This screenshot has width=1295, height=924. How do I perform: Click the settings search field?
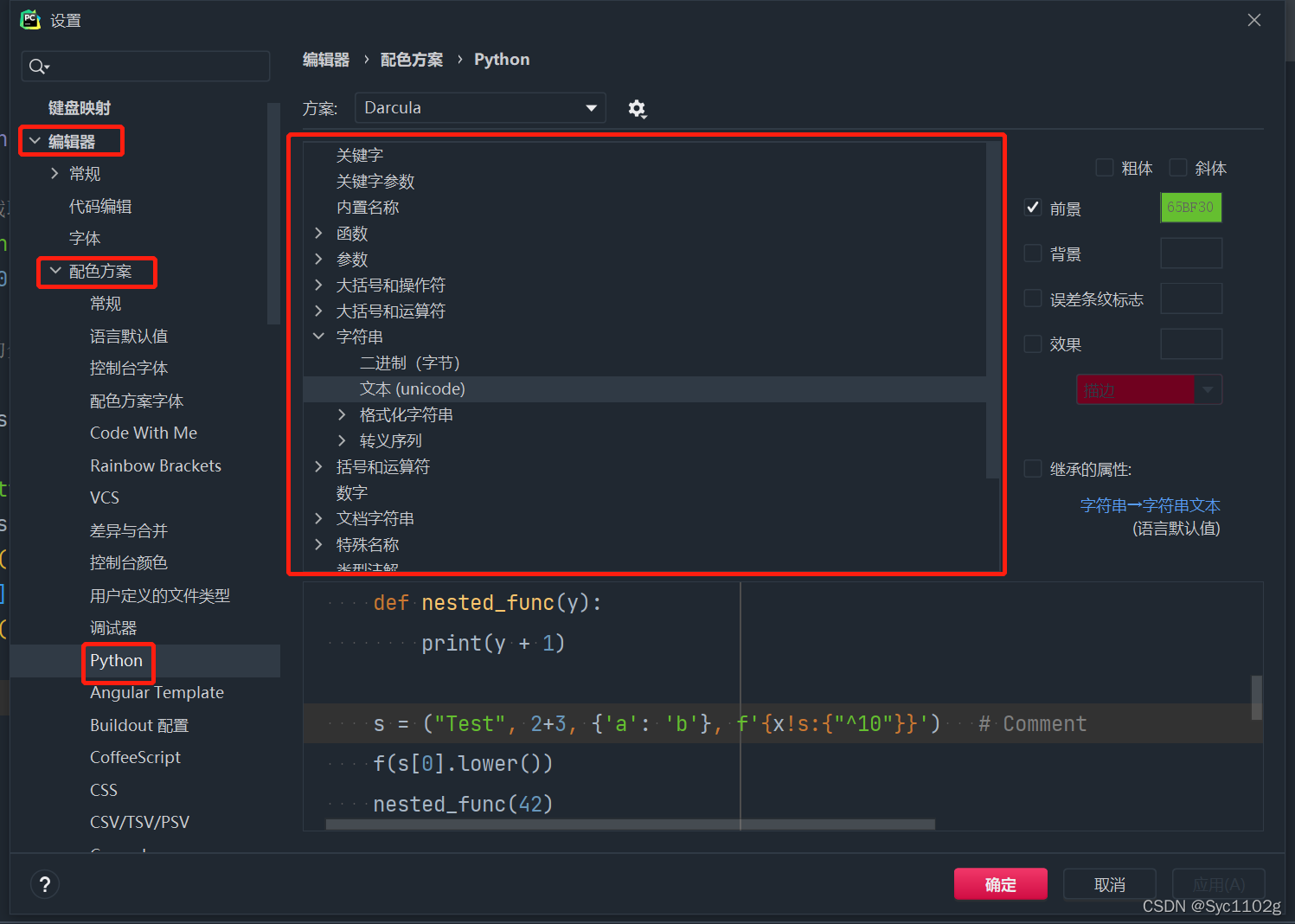(145, 67)
